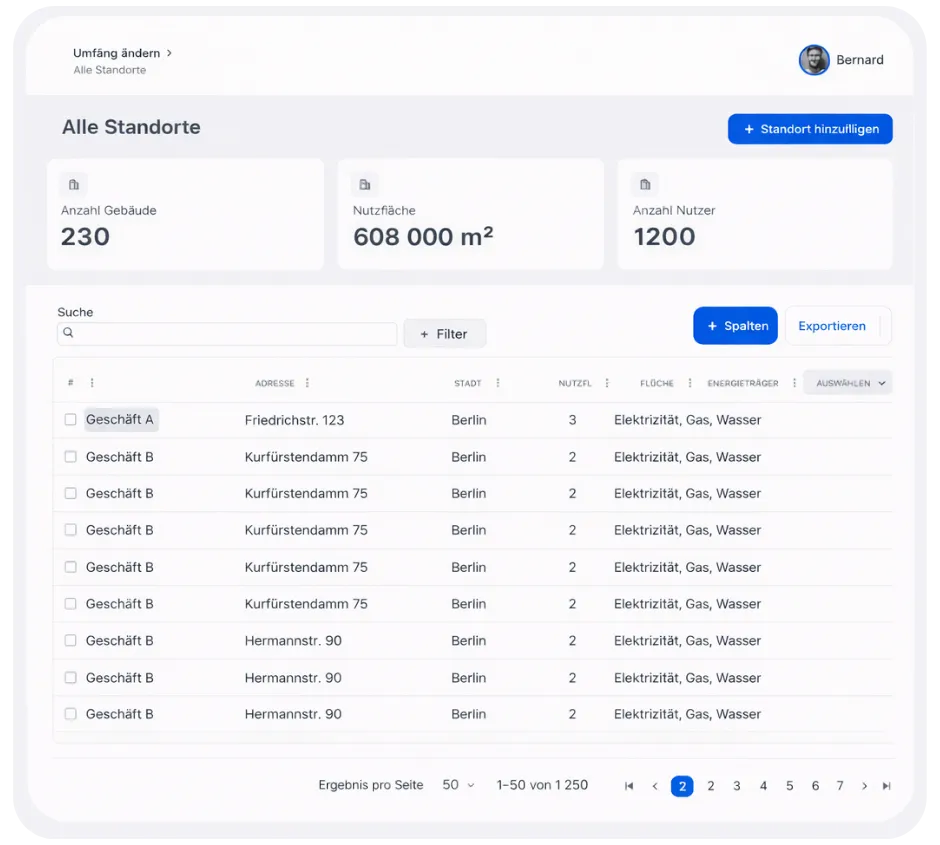Screen dimensions: 940x845
Task: Go to page 3 of results
Action: pos(737,786)
